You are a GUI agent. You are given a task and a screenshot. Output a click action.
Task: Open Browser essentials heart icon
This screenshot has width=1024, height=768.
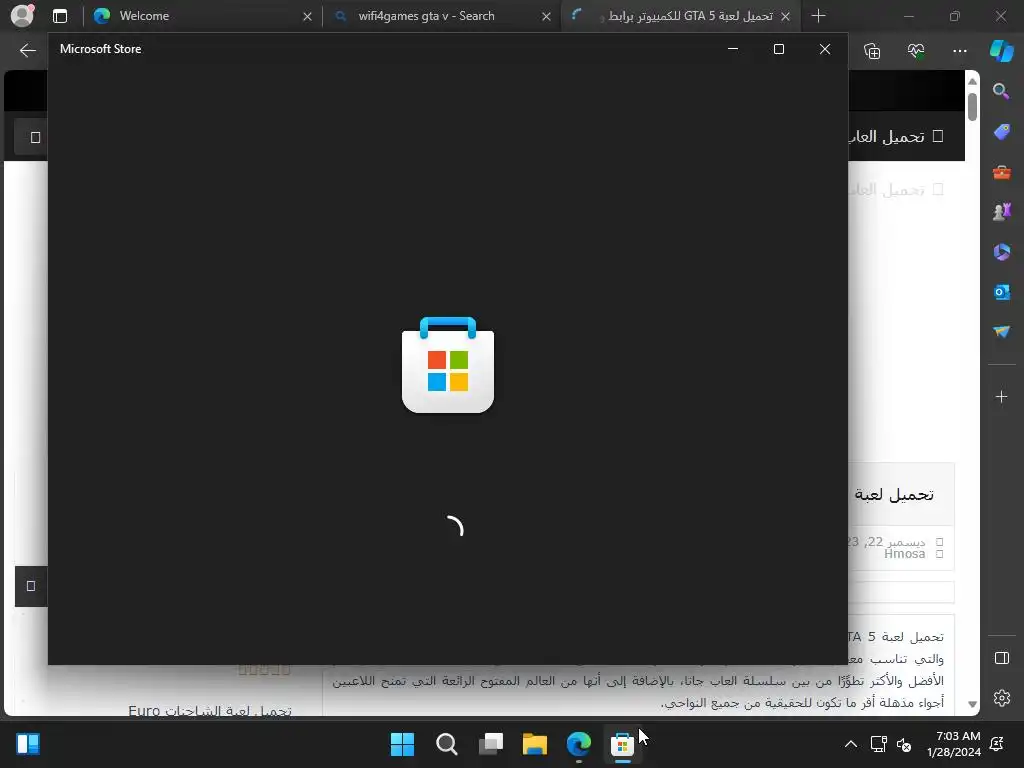point(916,50)
